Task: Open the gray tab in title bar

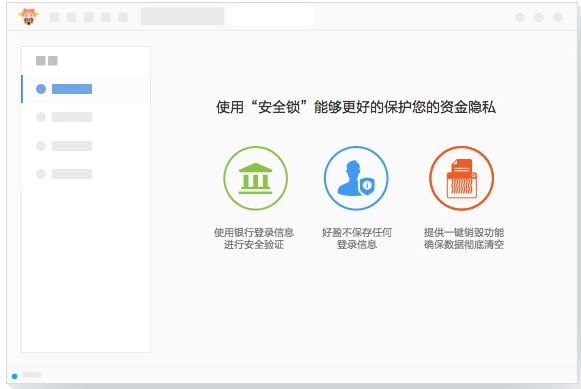Action: pyautogui.click(x=182, y=17)
